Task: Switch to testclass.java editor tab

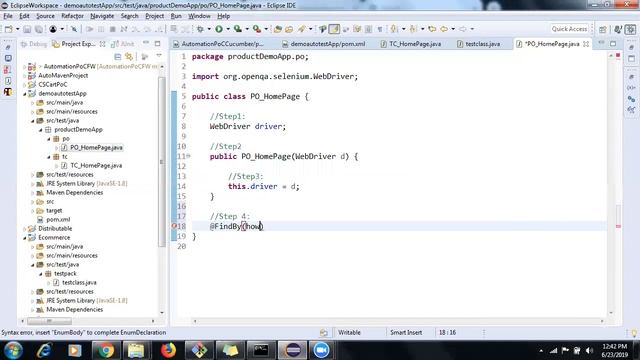Action: [x=478, y=44]
